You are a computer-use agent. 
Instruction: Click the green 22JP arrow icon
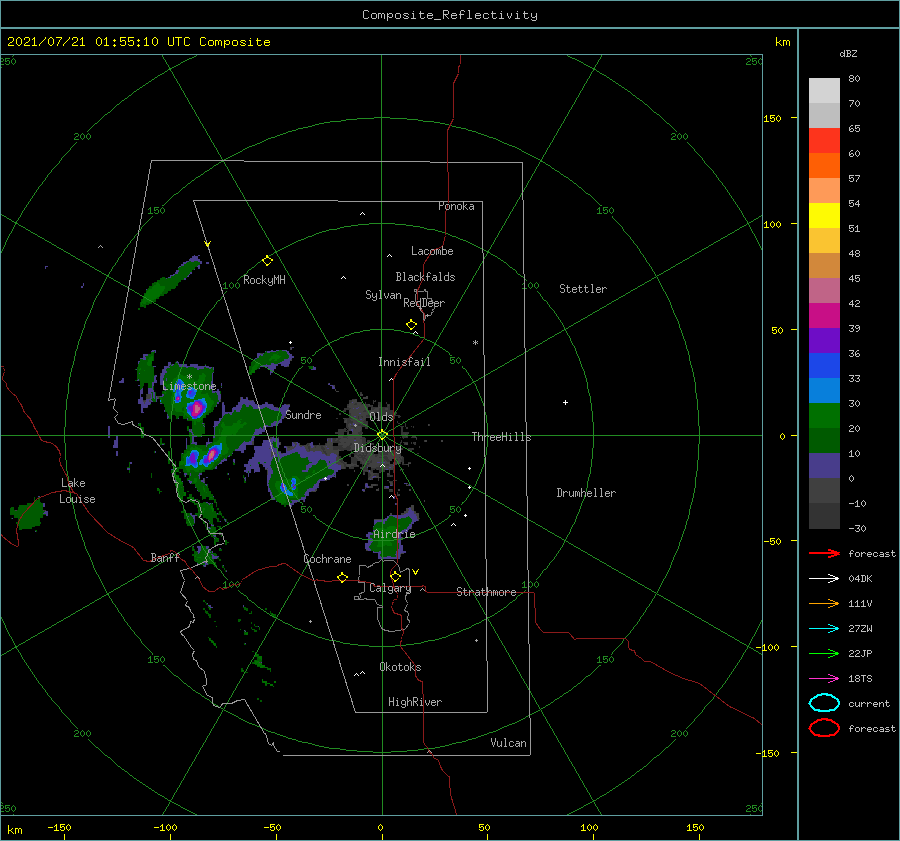tap(824, 653)
